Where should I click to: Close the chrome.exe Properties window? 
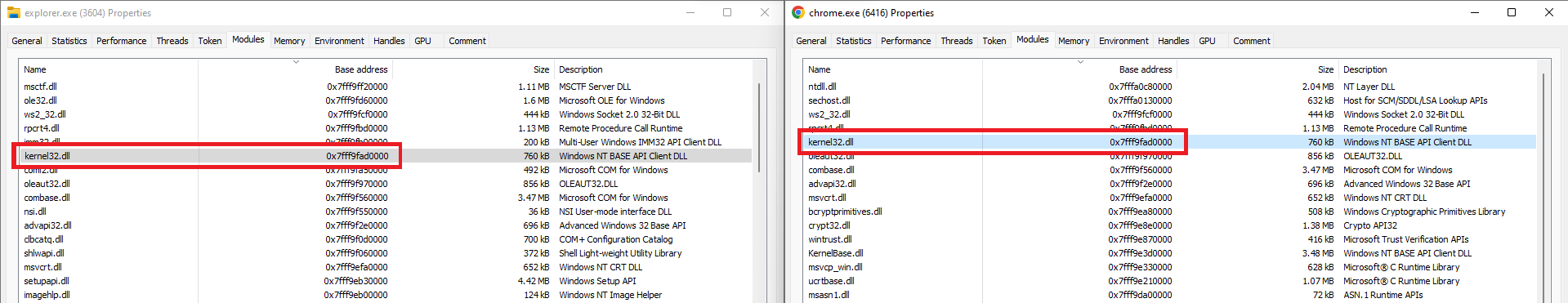click(x=1549, y=12)
